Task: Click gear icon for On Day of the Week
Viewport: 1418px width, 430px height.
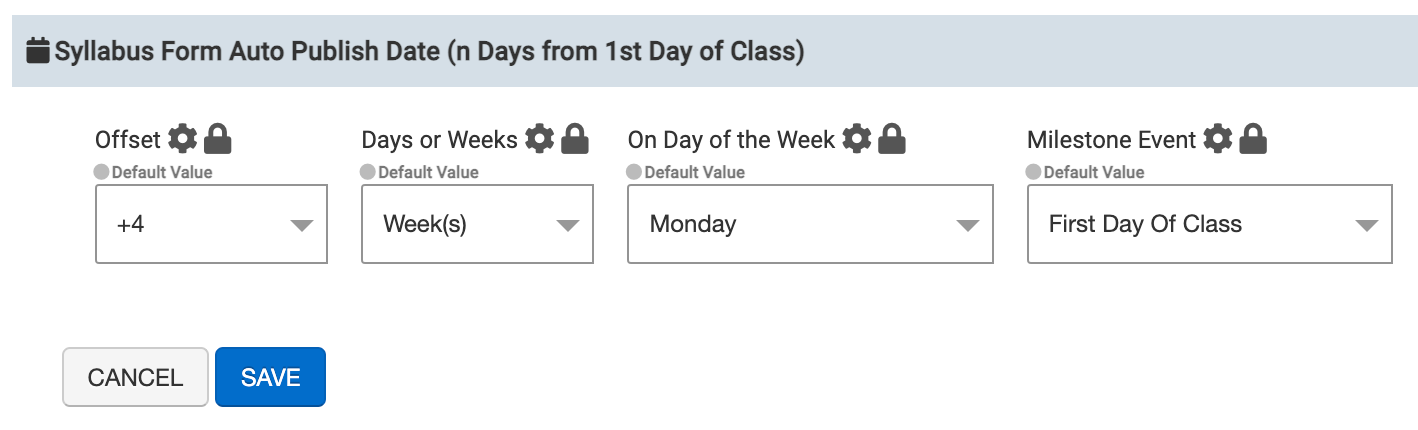Action: [x=856, y=139]
